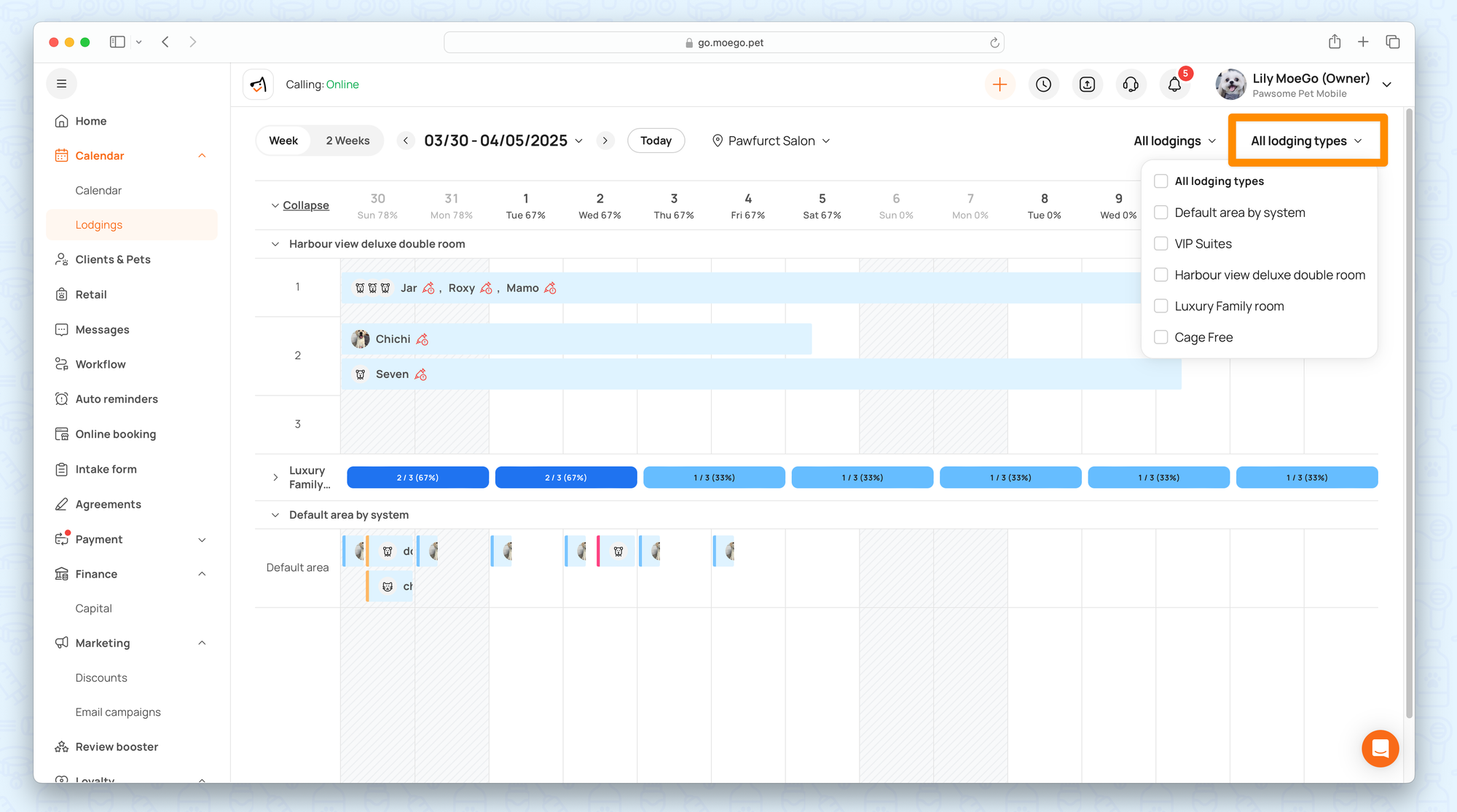Viewport: 1457px width, 812px height.
Task: Open the All lodgings dropdown
Action: [1174, 141]
